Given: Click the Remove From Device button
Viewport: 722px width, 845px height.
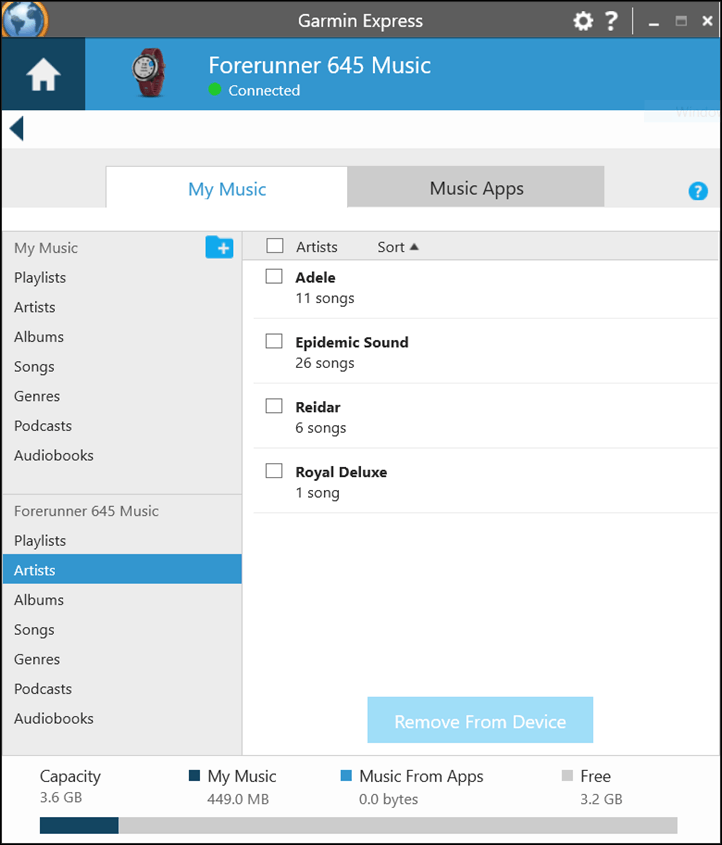Looking at the screenshot, I should [480, 720].
